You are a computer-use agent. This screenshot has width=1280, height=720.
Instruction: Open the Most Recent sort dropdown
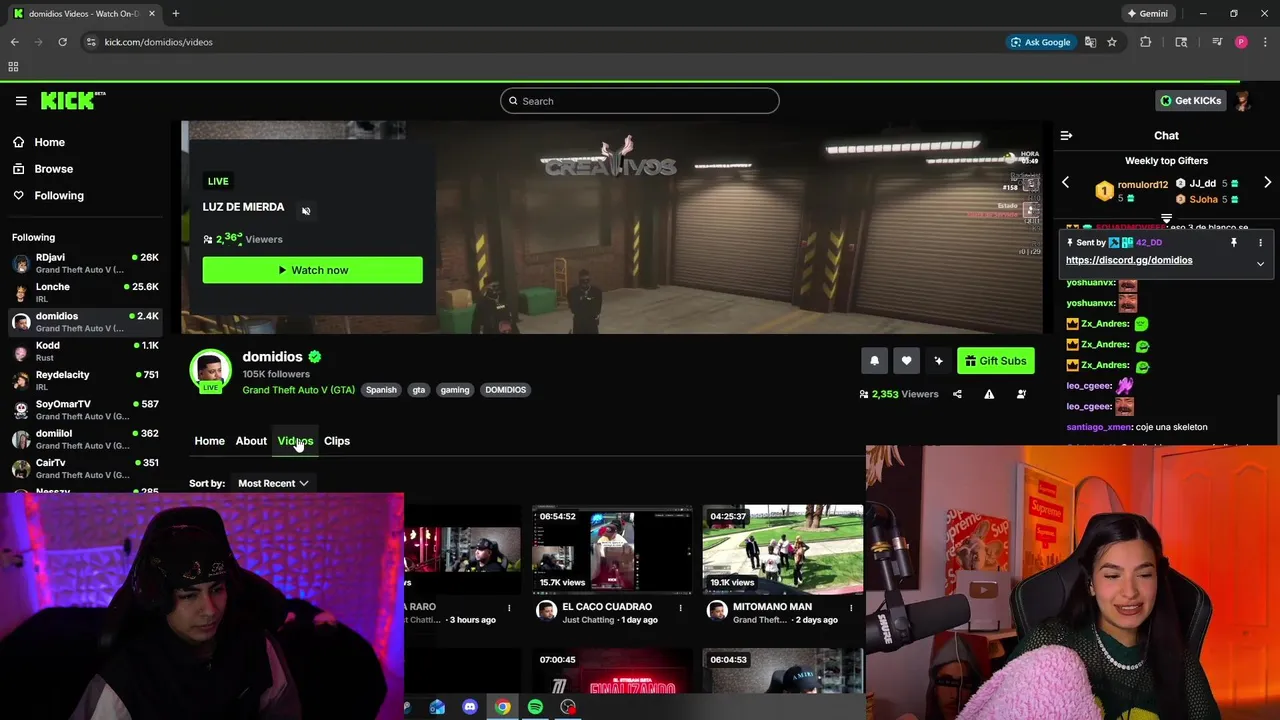click(x=273, y=483)
